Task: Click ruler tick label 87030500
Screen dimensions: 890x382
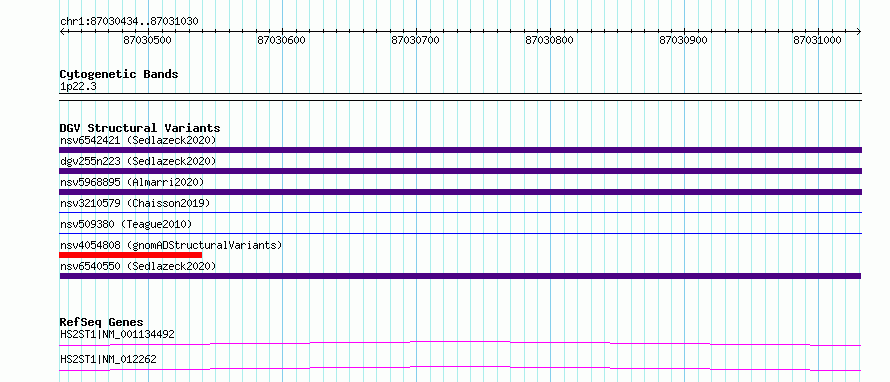Action: [148, 41]
